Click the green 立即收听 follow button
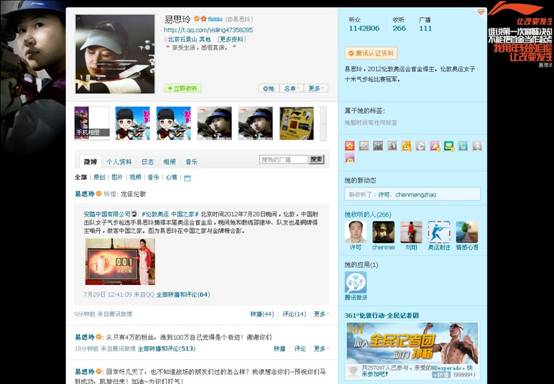Viewport: 554px width, 384px height. point(183,88)
